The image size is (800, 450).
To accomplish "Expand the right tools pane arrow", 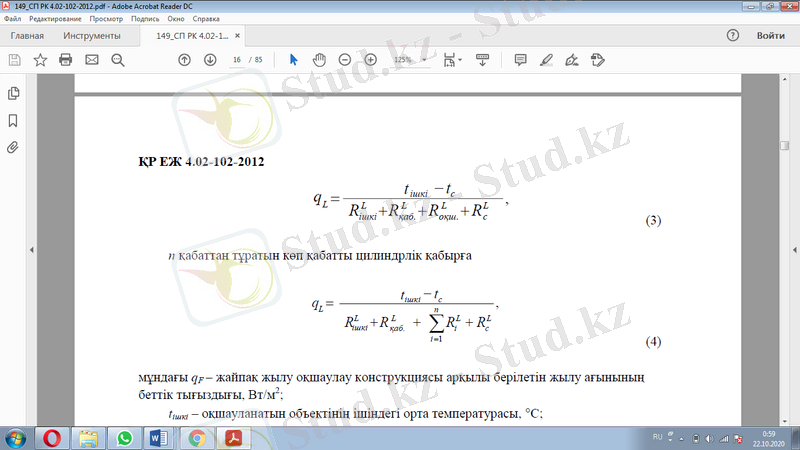I will click(x=795, y=250).
